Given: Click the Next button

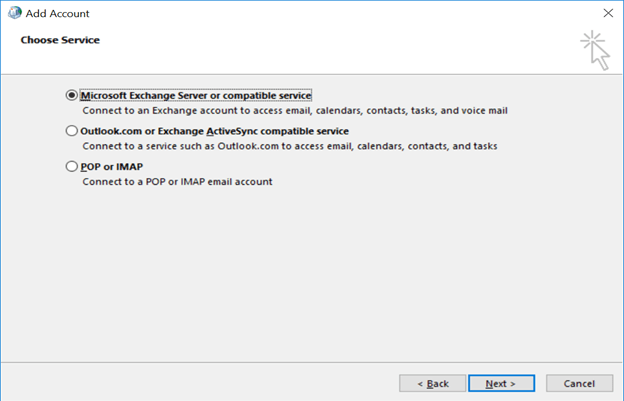Looking at the screenshot, I should click(501, 383).
